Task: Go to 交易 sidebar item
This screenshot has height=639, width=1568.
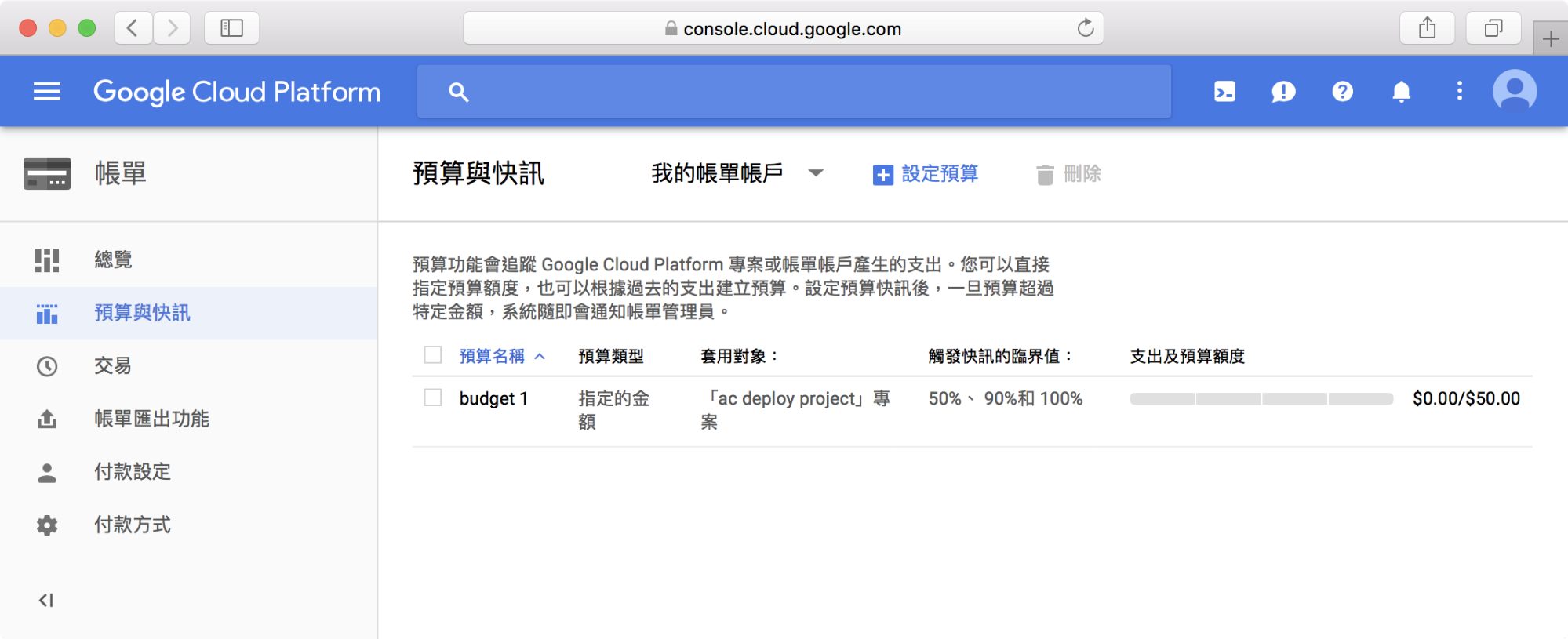Action: pyautogui.click(x=188, y=366)
